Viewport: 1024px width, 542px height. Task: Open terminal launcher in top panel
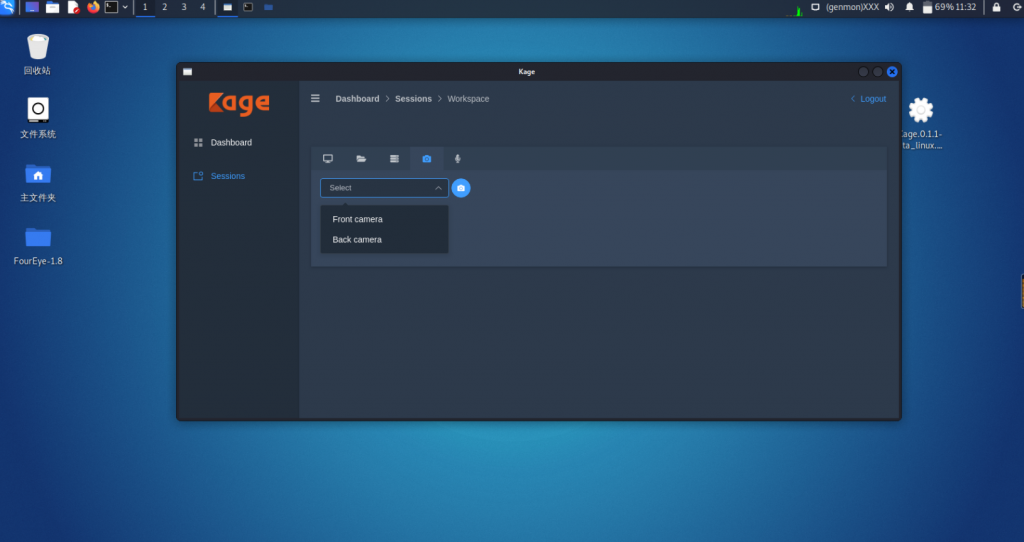pyautogui.click(x=112, y=7)
